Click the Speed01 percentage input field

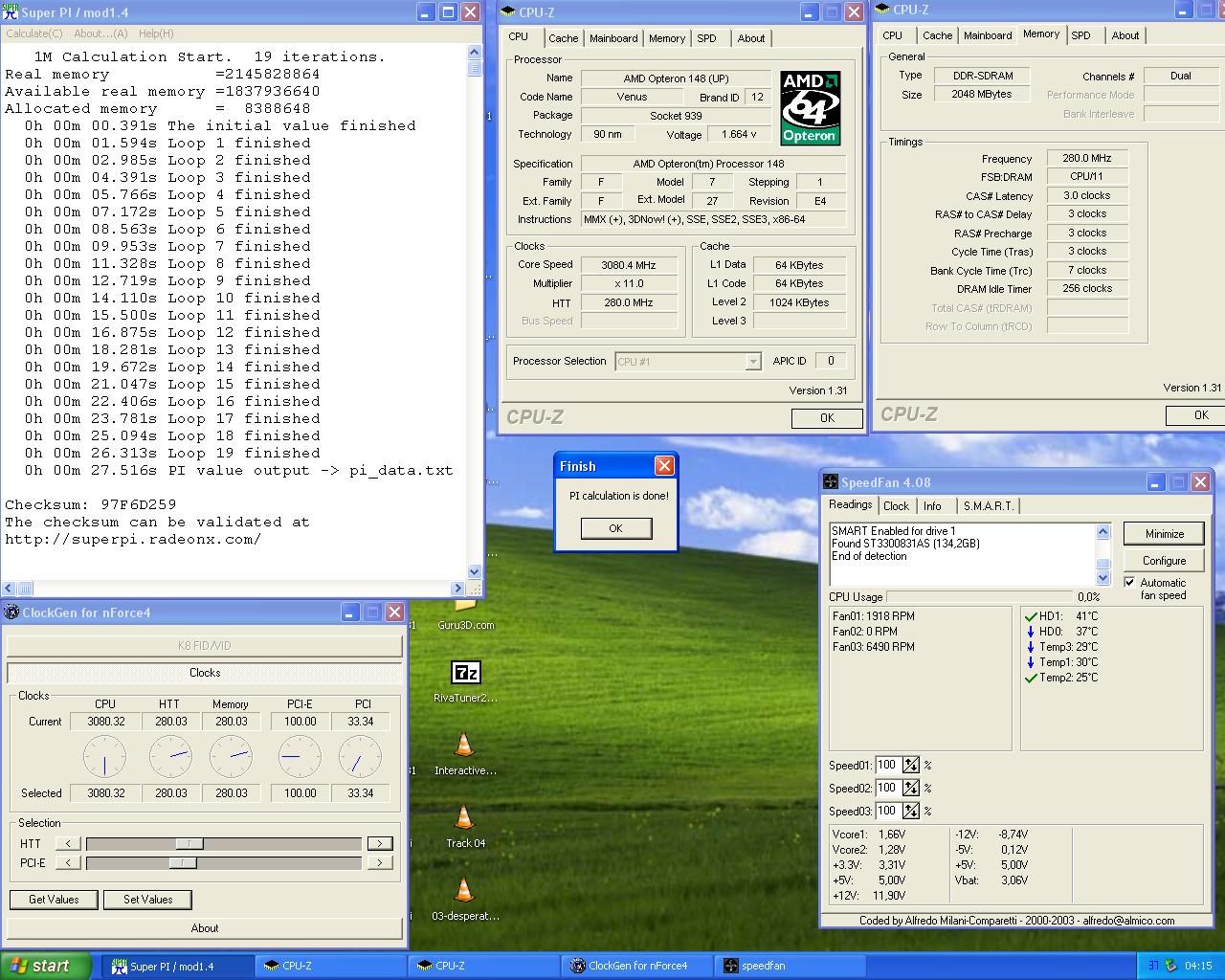coord(887,765)
